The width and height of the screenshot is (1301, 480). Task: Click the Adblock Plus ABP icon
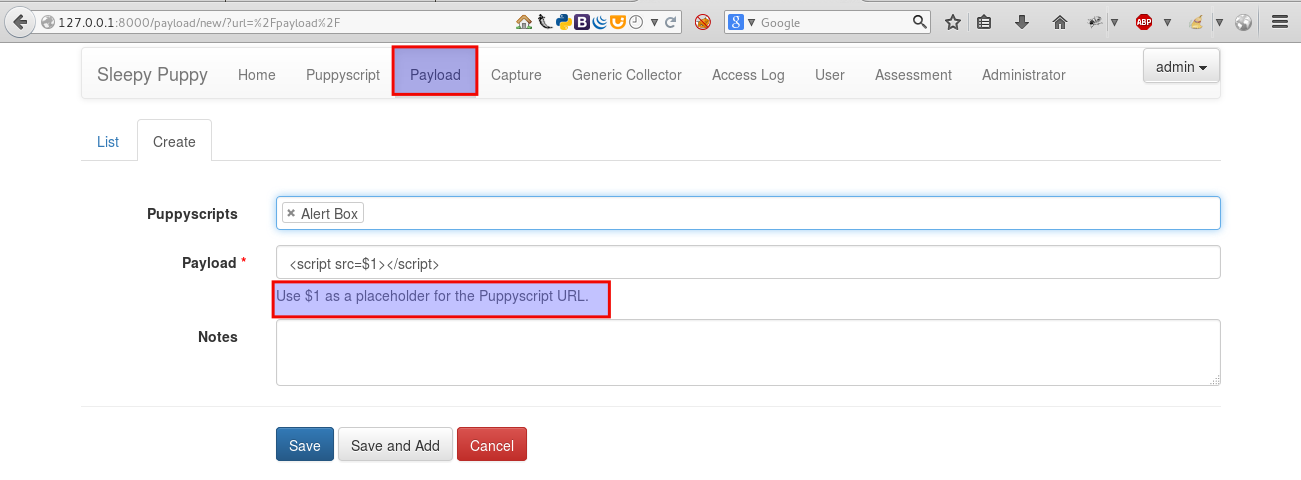(1144, 21)
